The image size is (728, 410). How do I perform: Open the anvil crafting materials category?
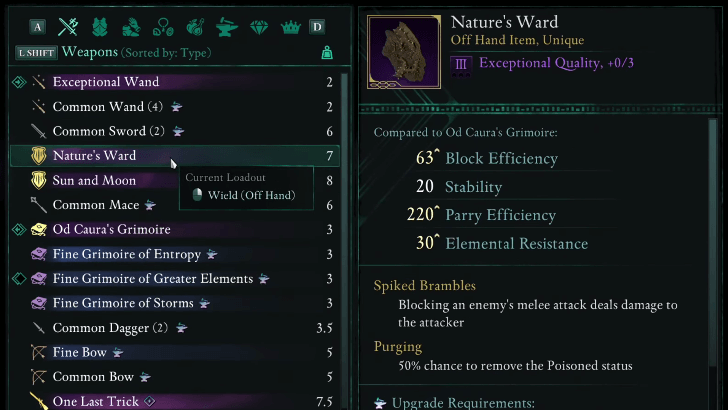click(227, 26)
